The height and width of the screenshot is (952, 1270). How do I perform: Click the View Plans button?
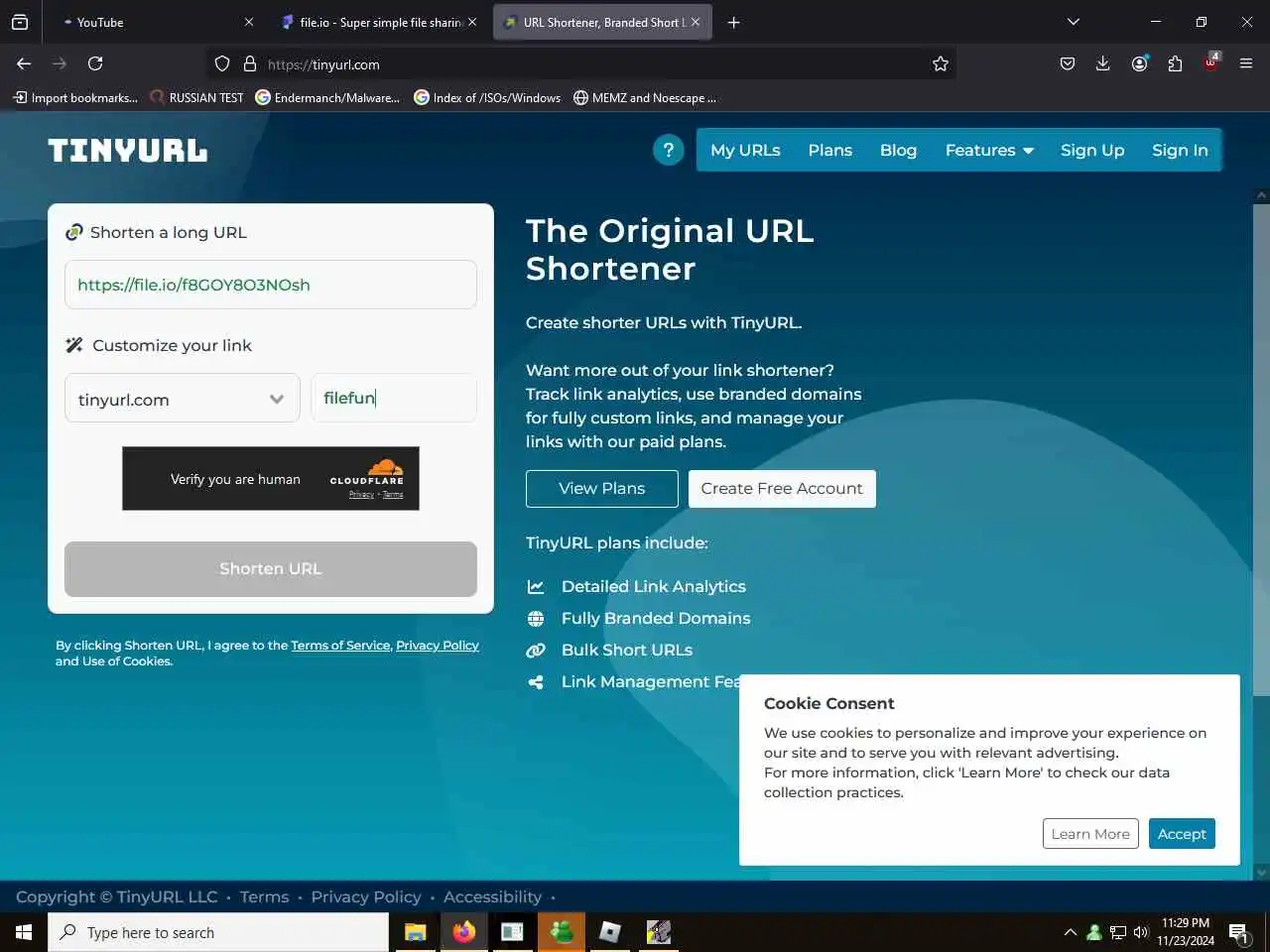click(x=602, y=488)
